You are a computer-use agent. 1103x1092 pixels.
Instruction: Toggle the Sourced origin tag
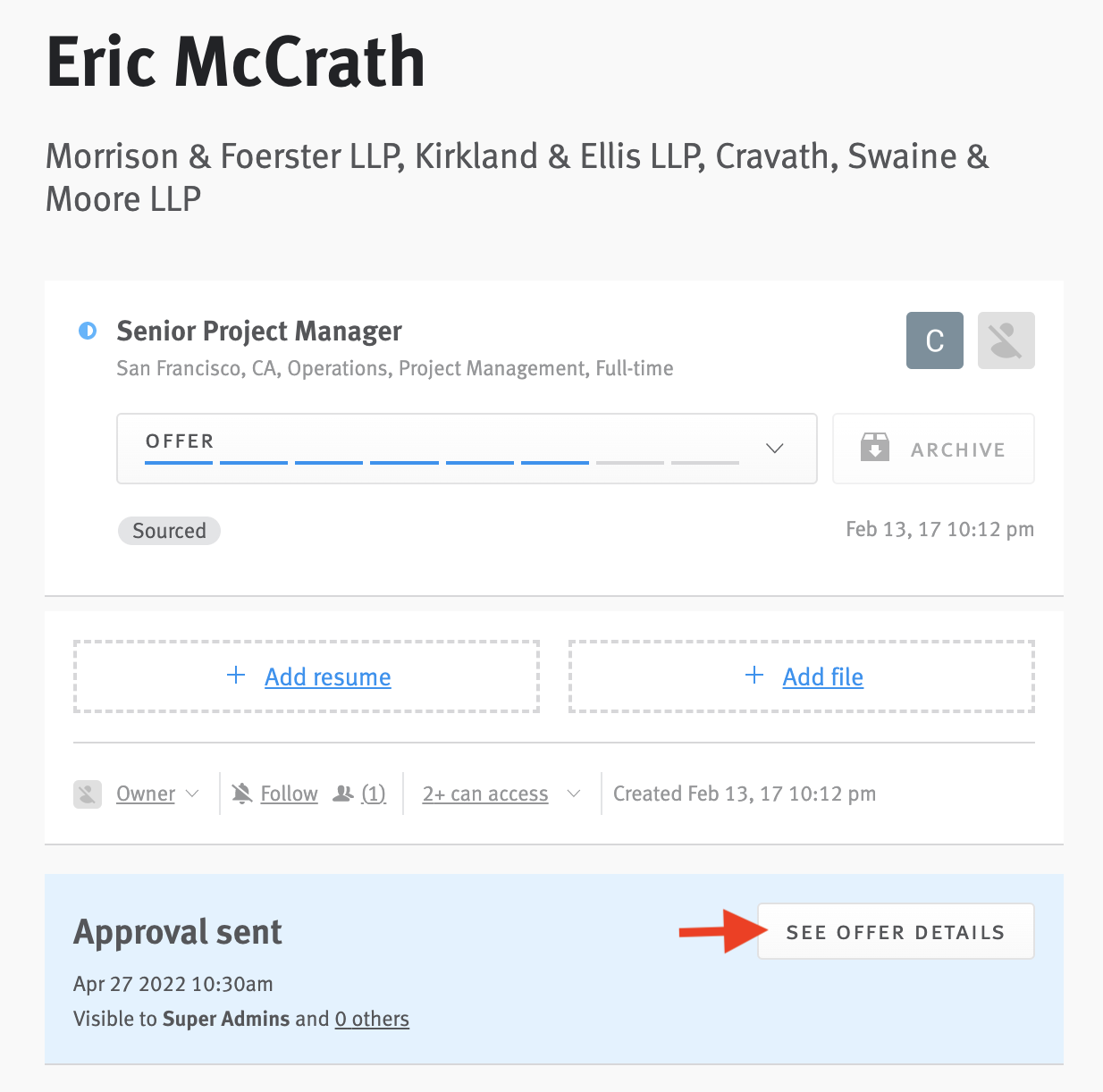click(169, 530)
